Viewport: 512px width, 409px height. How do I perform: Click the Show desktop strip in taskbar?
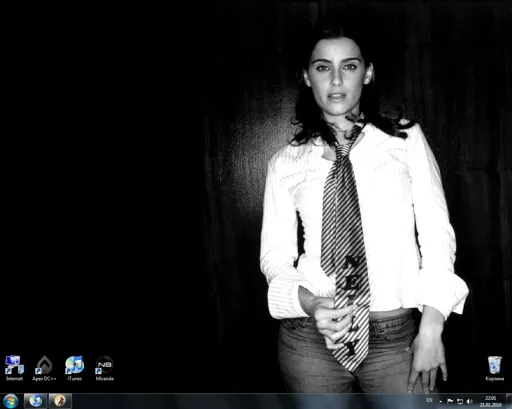point(509,401)
